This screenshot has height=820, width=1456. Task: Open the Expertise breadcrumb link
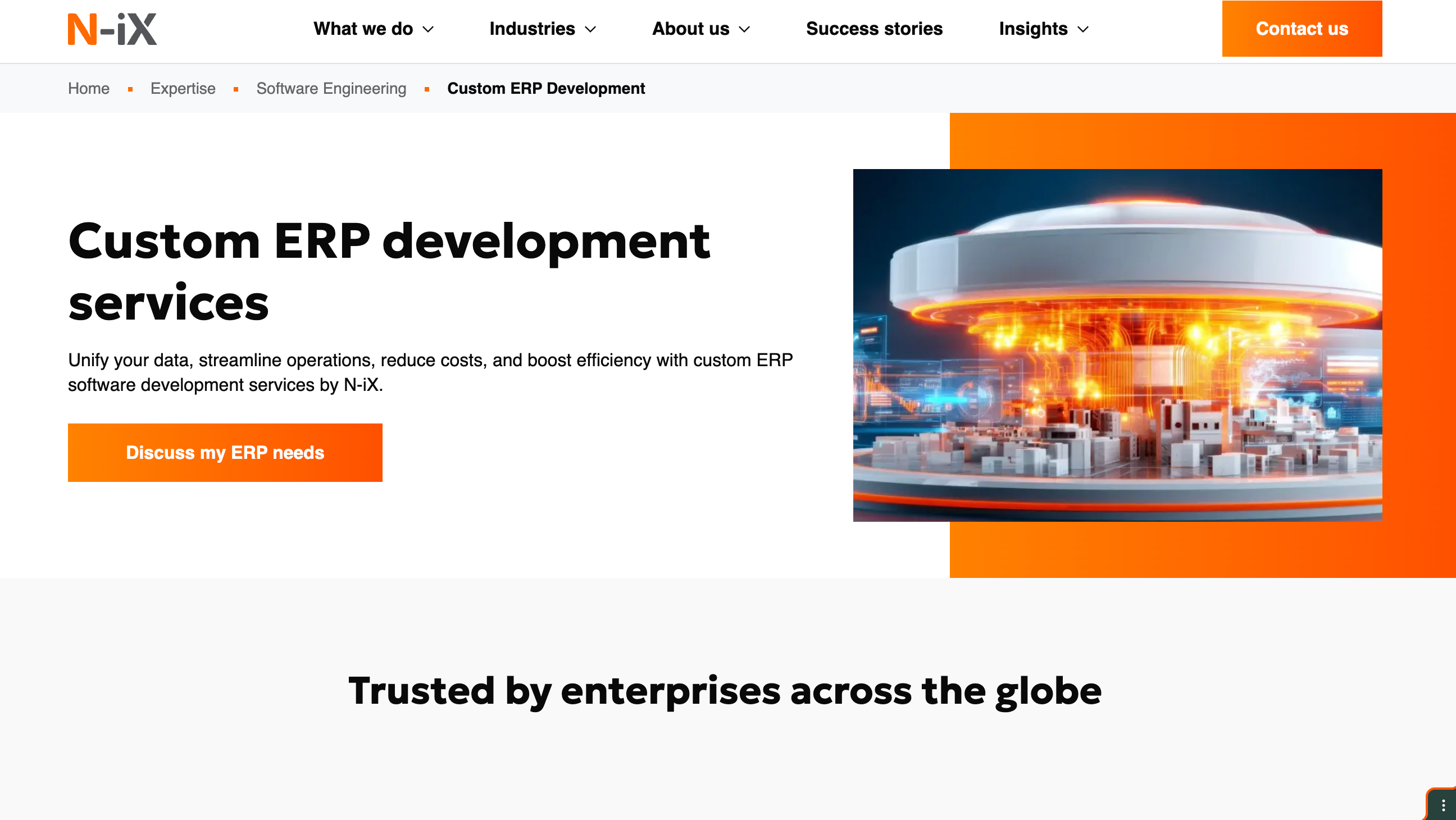[x=182, y=89]
